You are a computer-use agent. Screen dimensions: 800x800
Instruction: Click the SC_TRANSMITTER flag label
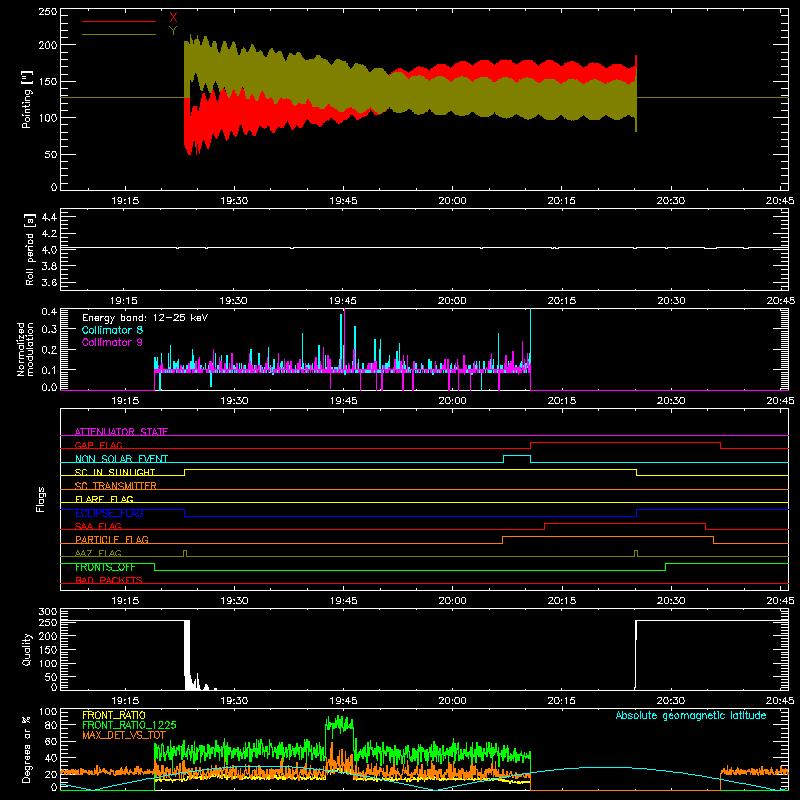pyautogui.click(x=116, y=486)
